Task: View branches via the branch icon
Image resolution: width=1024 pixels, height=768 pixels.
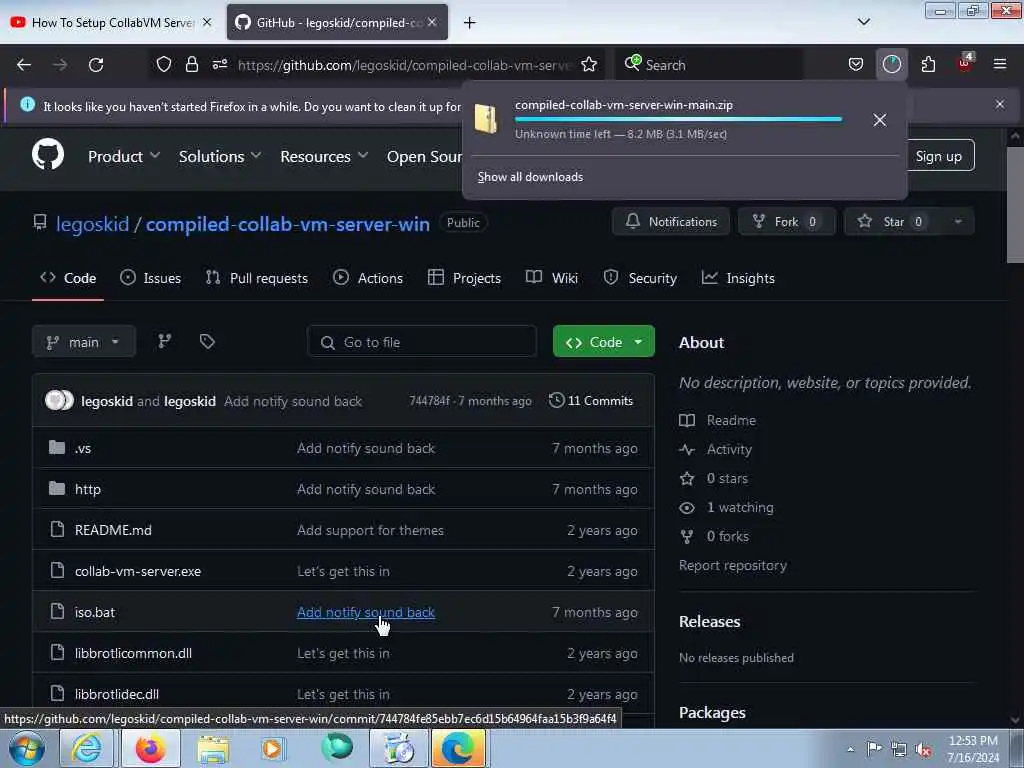Action: tap(165, 341)
